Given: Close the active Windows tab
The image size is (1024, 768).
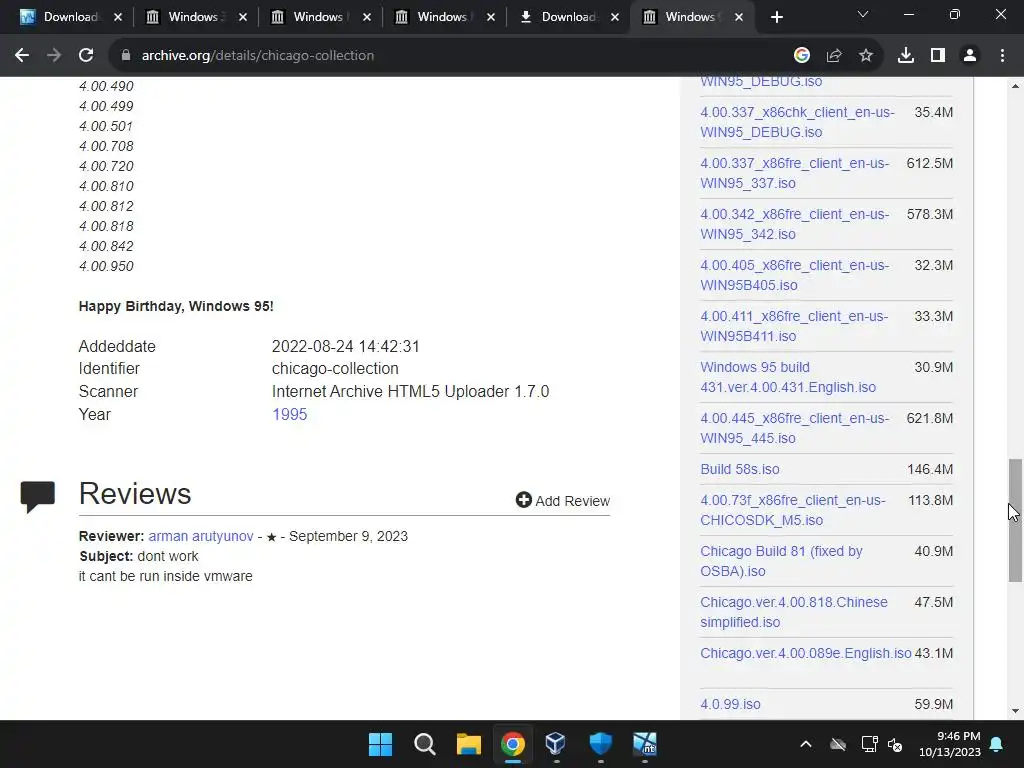Looking at the screenshot, I should (739, 17).
